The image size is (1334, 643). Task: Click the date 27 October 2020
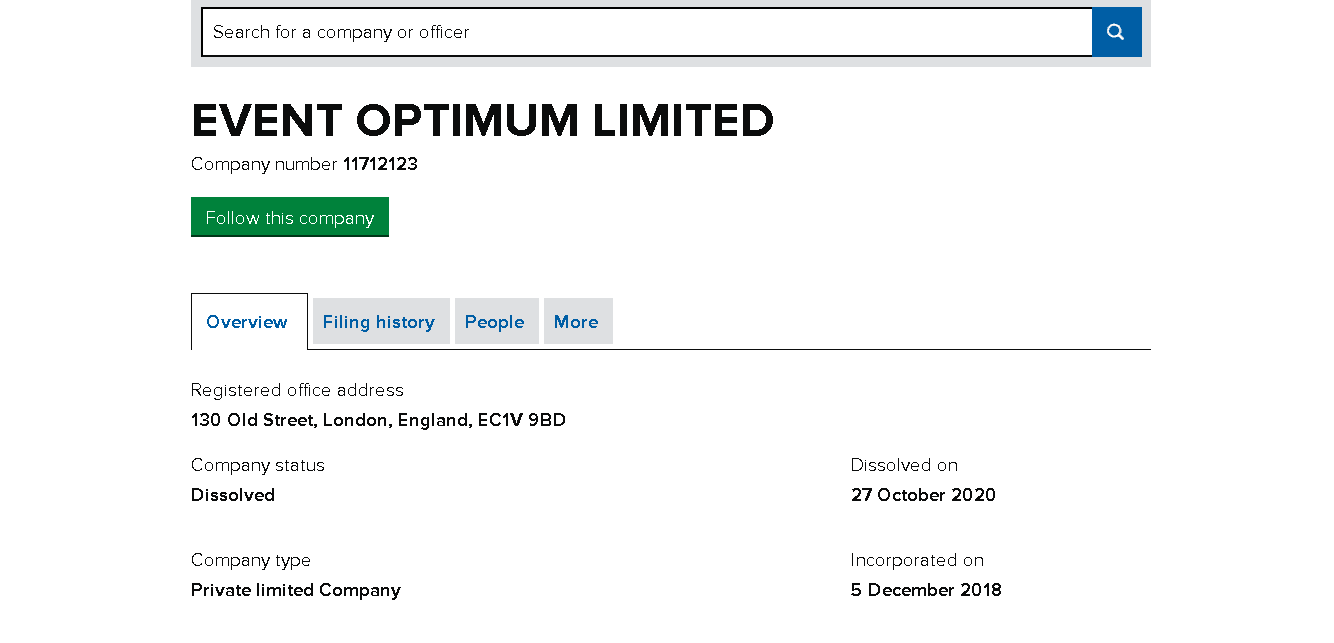tap(923, 495)
